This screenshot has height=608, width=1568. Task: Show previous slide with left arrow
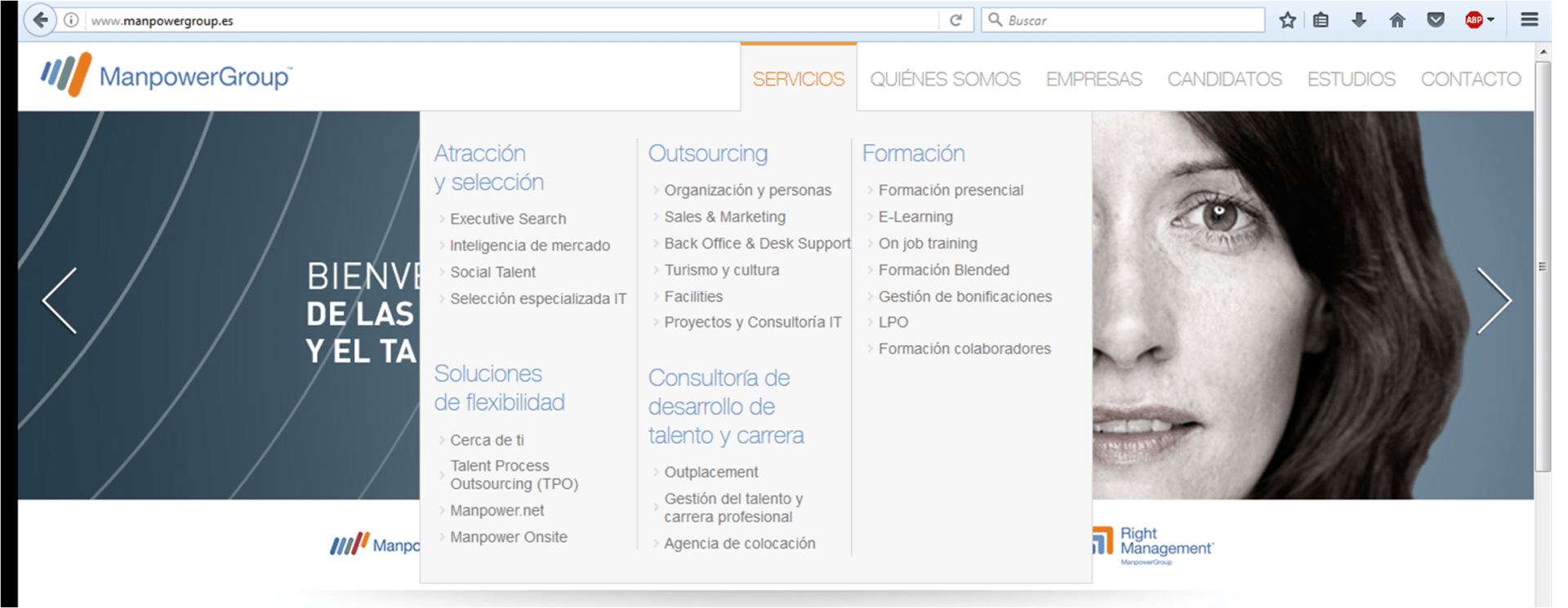[x=60, y=300]
